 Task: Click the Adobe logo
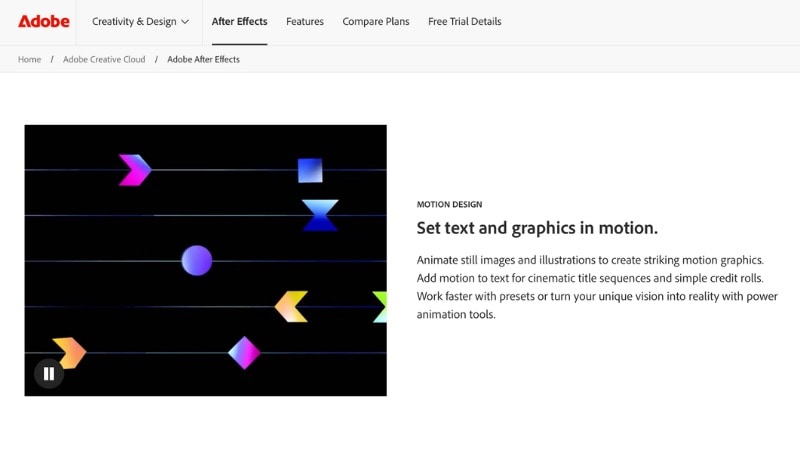44,21
